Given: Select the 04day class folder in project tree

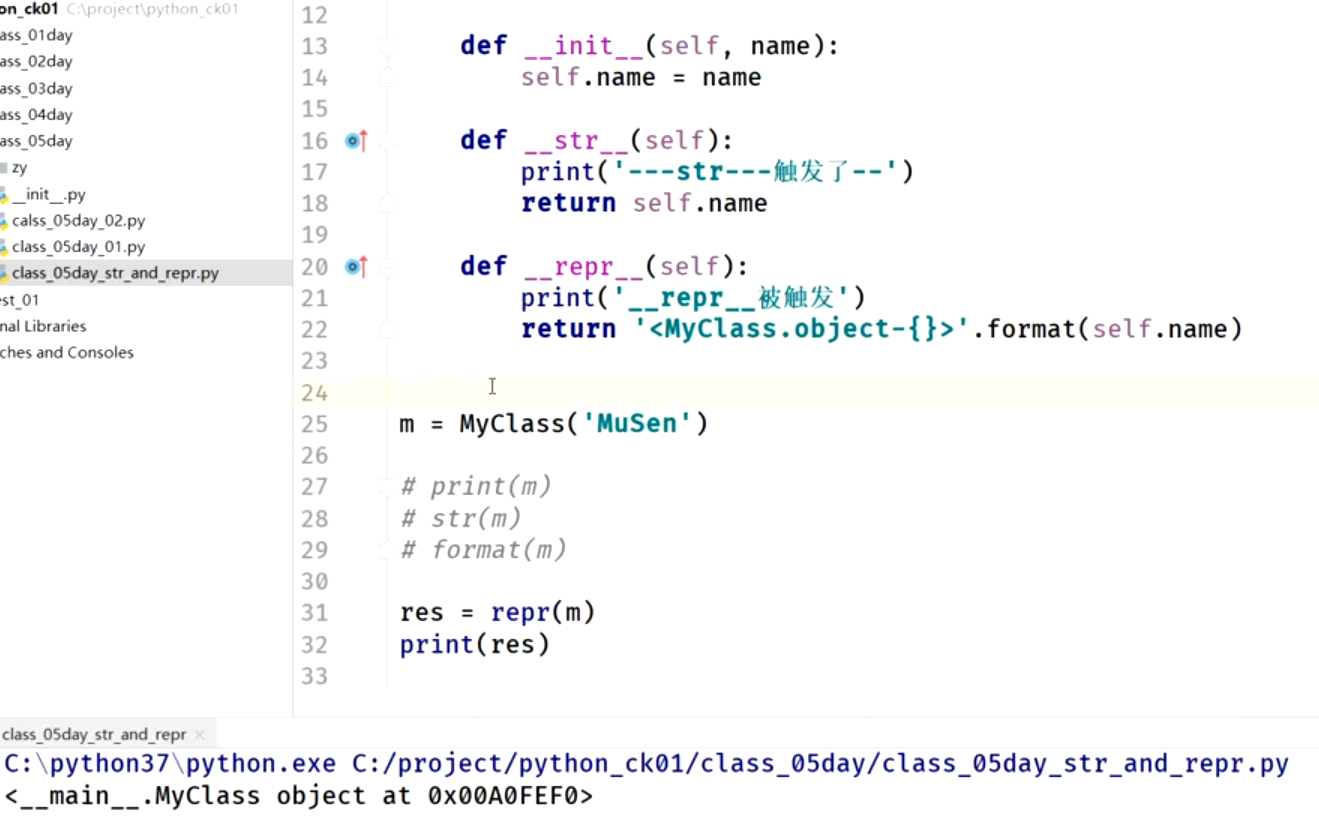Looking at the screenshot, I should point(36,115).
